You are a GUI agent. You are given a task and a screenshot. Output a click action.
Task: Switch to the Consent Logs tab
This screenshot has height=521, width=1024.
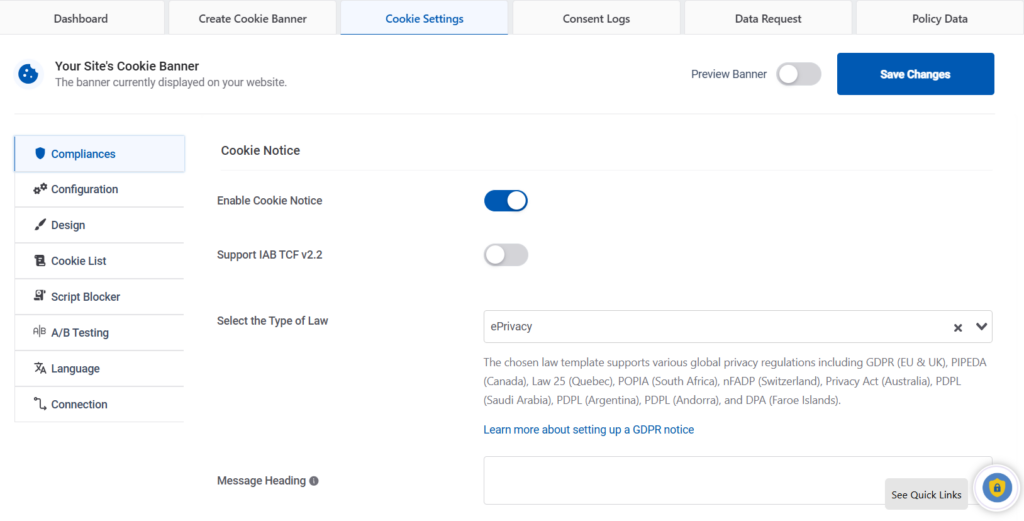pos(596,18)
